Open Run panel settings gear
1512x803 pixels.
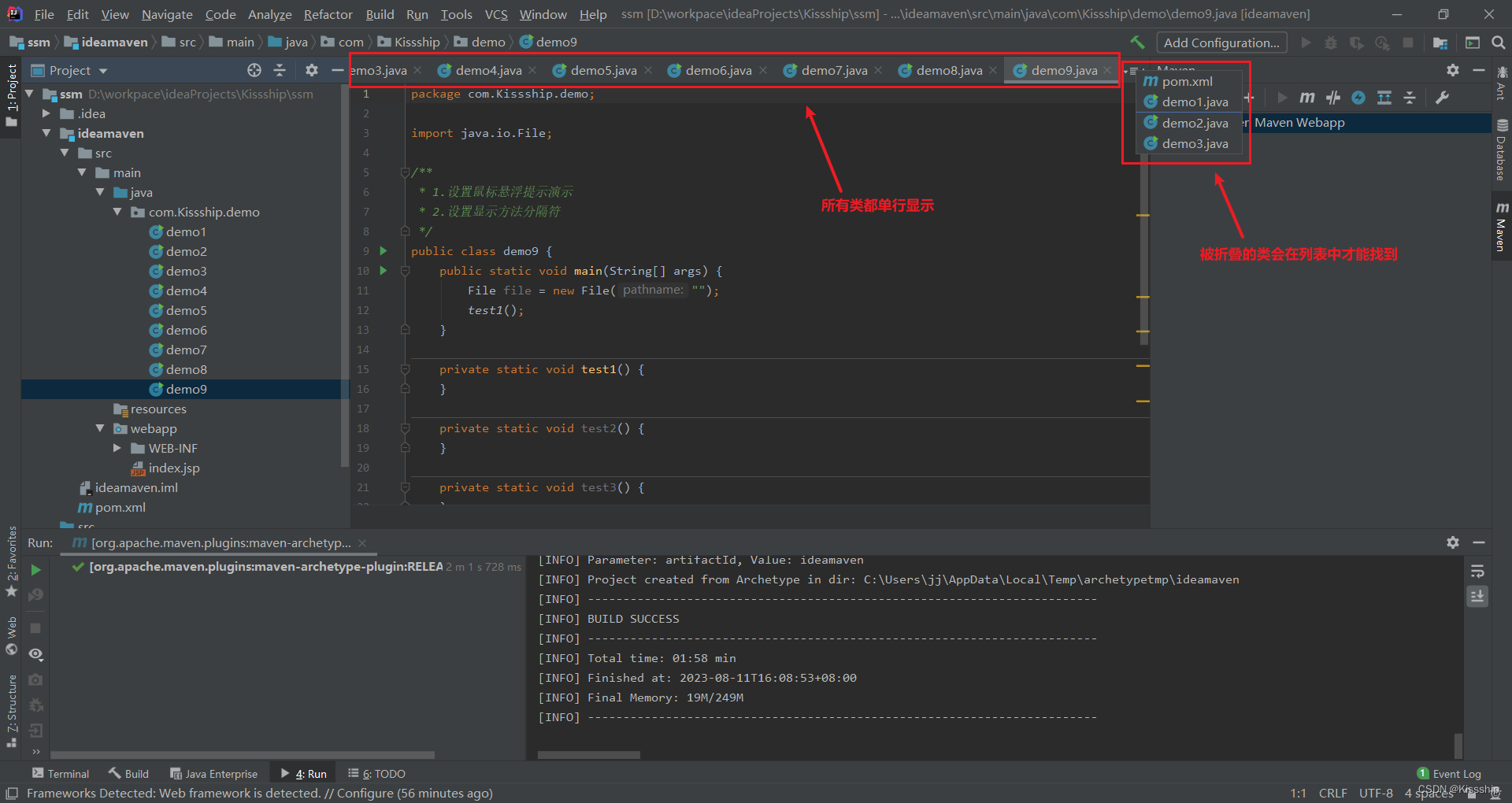1453,542
